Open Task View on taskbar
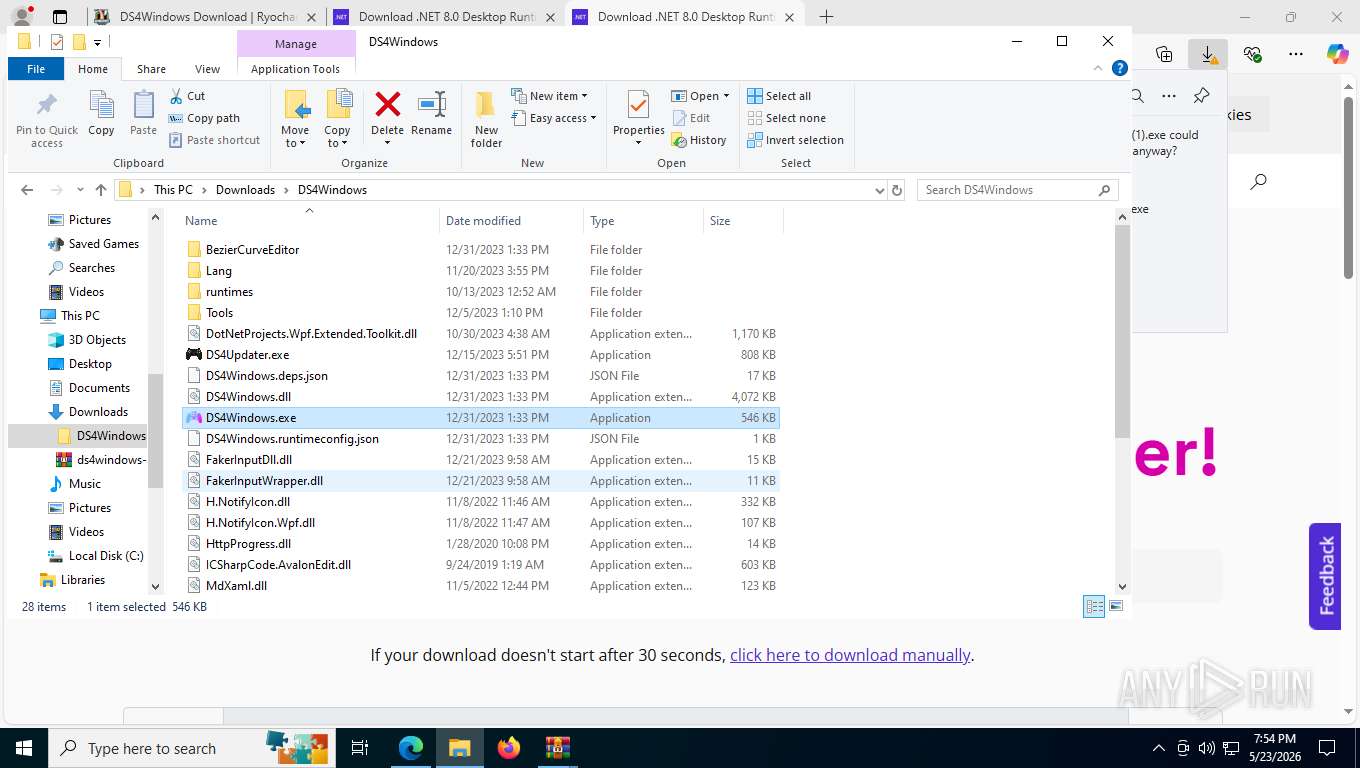Screen dimensions: 1360x768 coord(360,748)
